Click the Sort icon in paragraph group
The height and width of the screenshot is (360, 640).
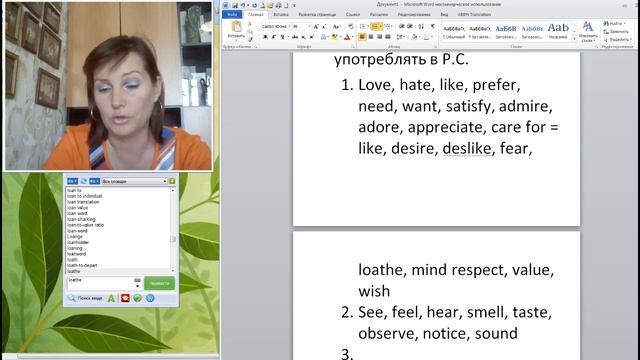422,27
